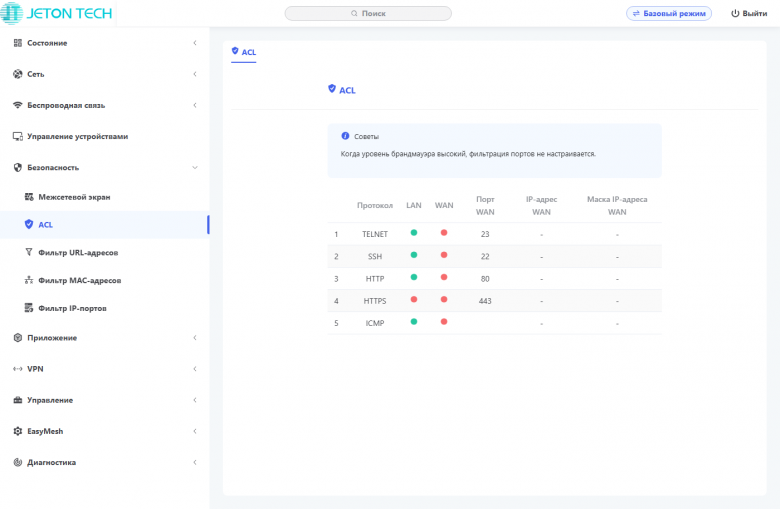This screenshot has height=509, width=780.
Task: Click the Диагностика gauge icon
Action: [x=17, y=462]
